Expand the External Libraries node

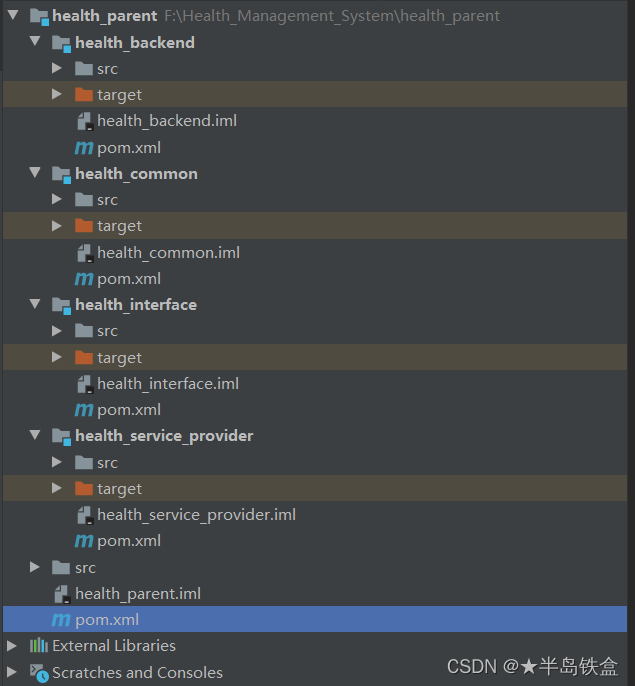12,645
